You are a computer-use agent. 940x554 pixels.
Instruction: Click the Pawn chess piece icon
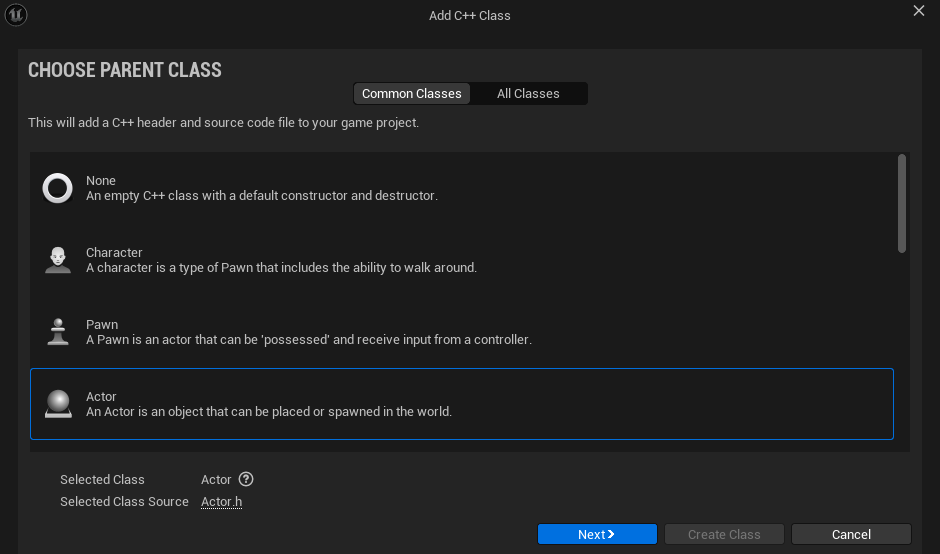(x=58, y=332)
